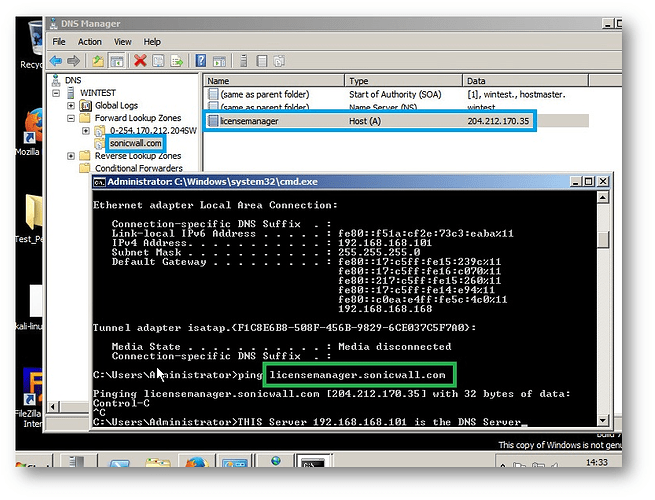Open the View menu

[122, 42]
